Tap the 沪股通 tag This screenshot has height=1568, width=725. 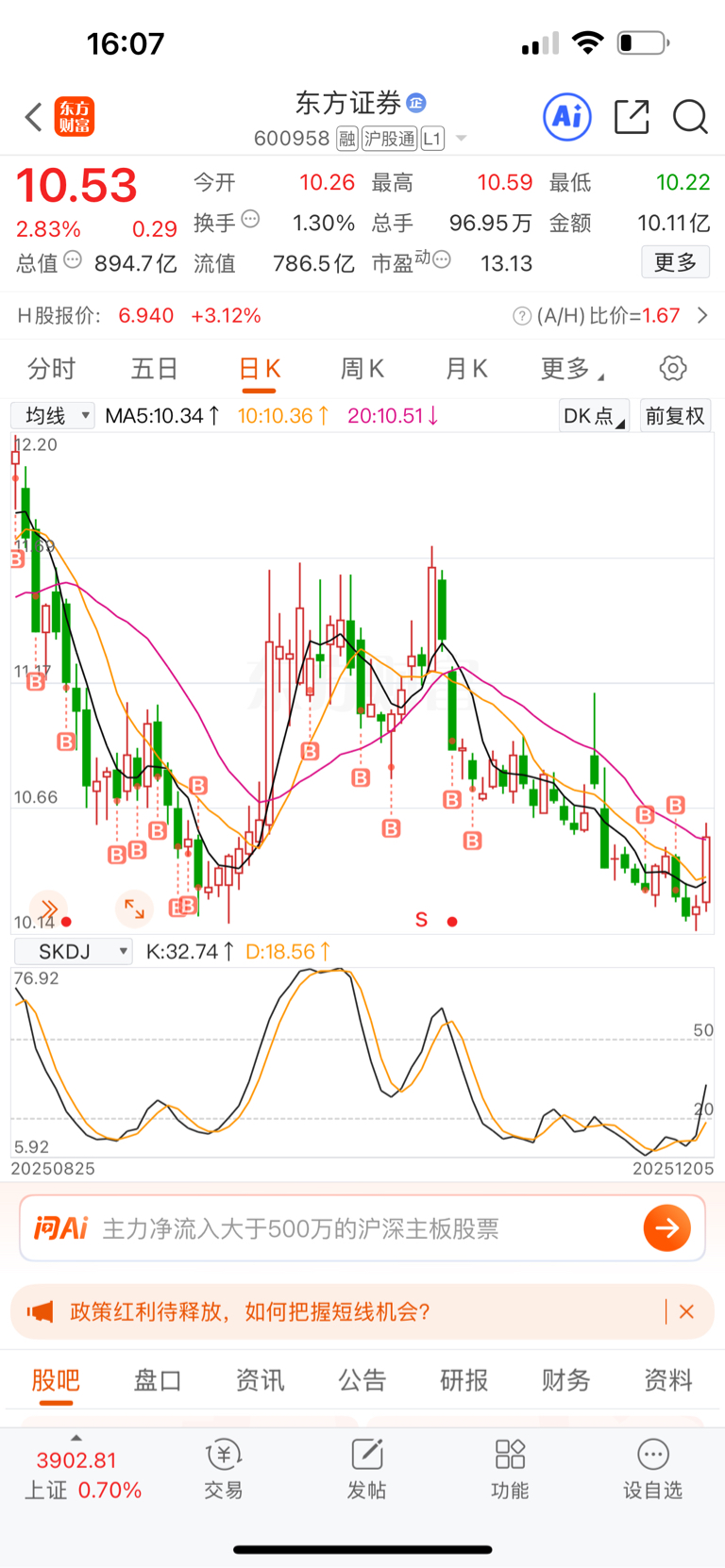[x=390, y=139]
